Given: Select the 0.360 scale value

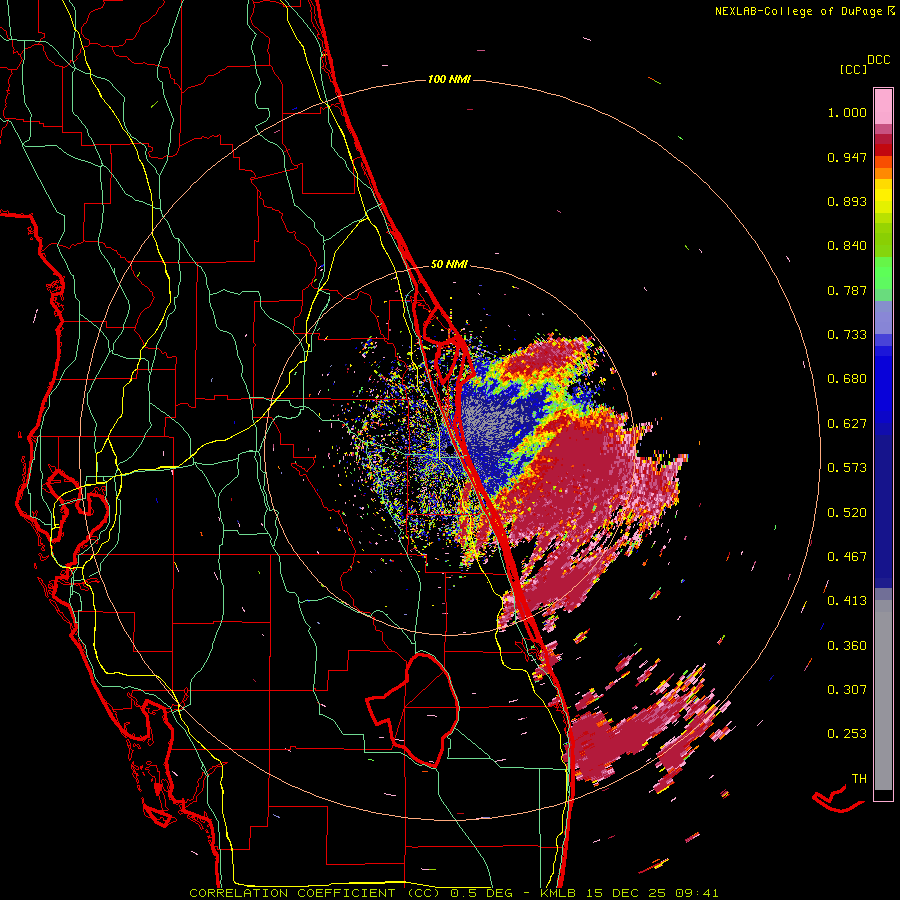Looking at the screenshot, I should click(x=847, y=646).
